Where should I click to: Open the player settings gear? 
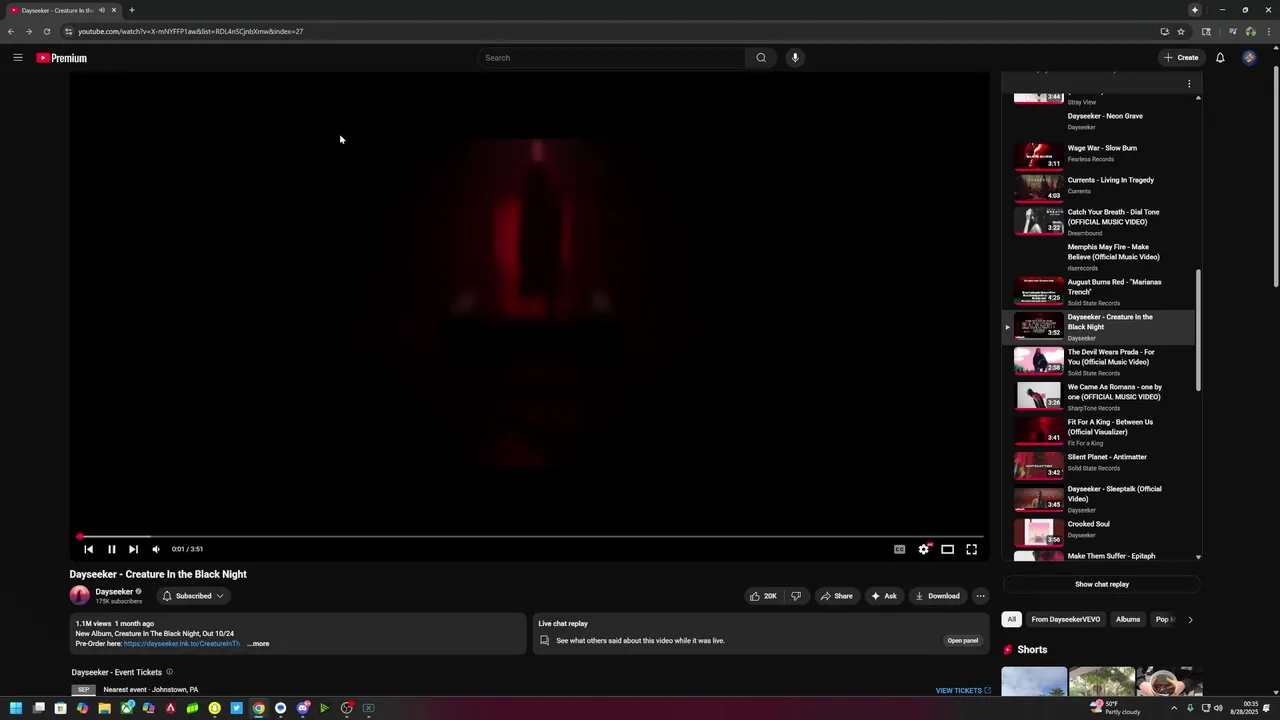pos(924,549)
